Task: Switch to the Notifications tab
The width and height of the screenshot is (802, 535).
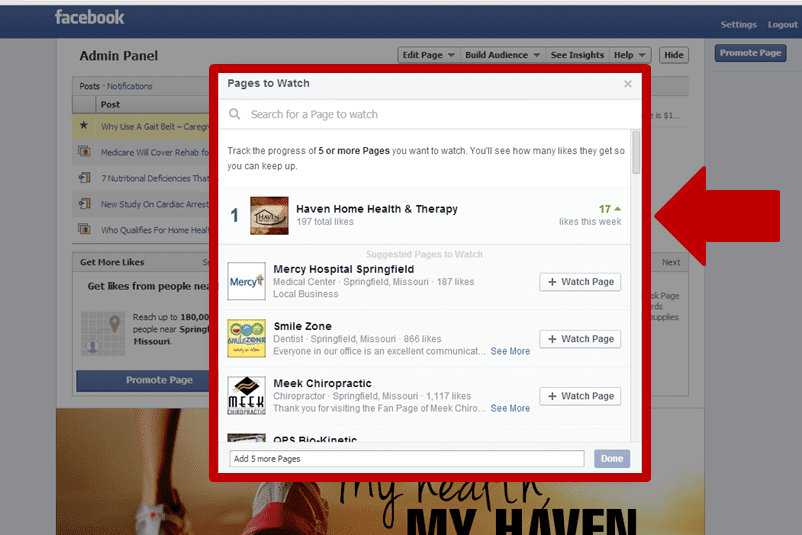Action: [129, 86]
